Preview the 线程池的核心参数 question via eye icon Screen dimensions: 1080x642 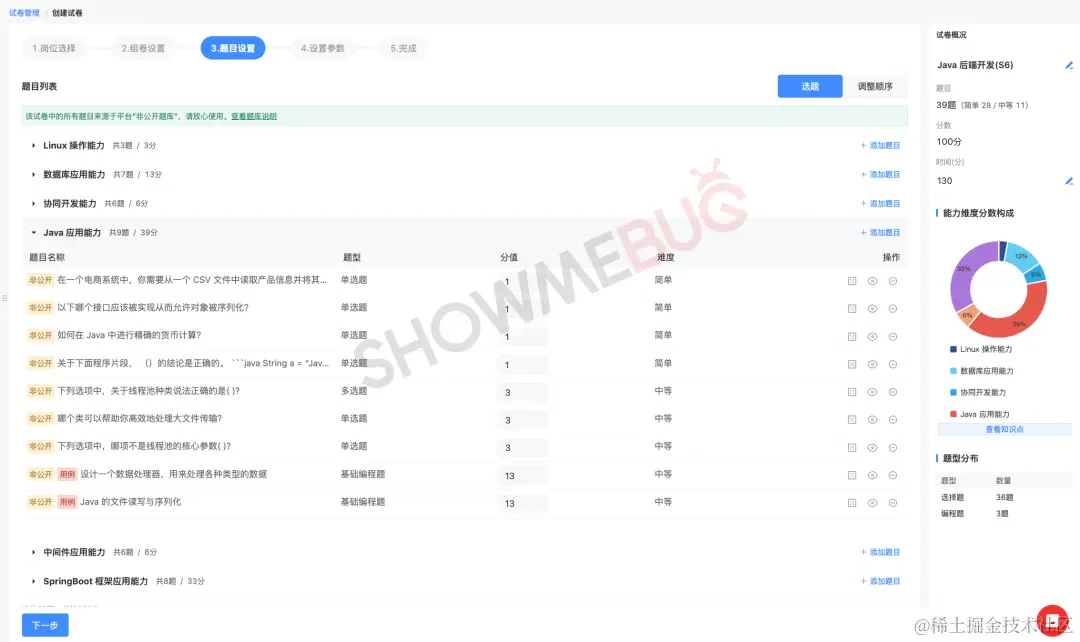pos(872,448)
